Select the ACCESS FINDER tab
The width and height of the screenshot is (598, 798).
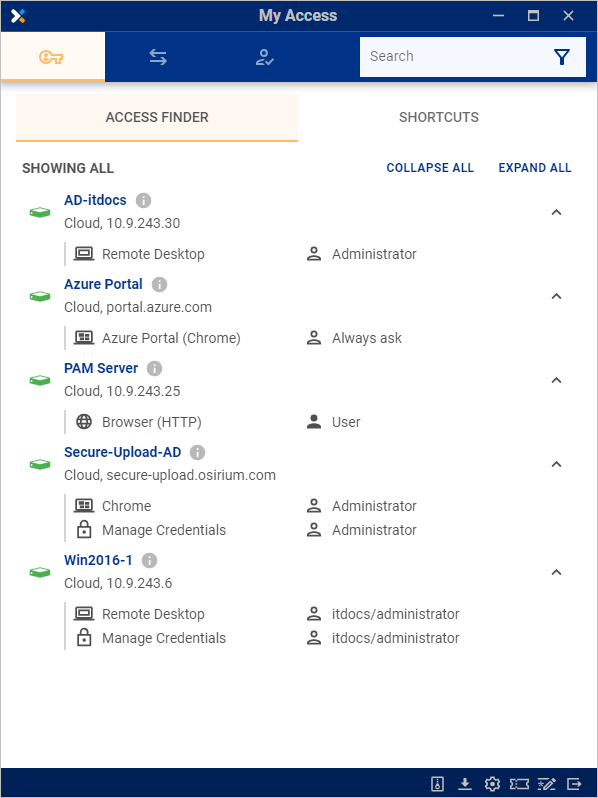pyautogui.click(x=157, y=117)
